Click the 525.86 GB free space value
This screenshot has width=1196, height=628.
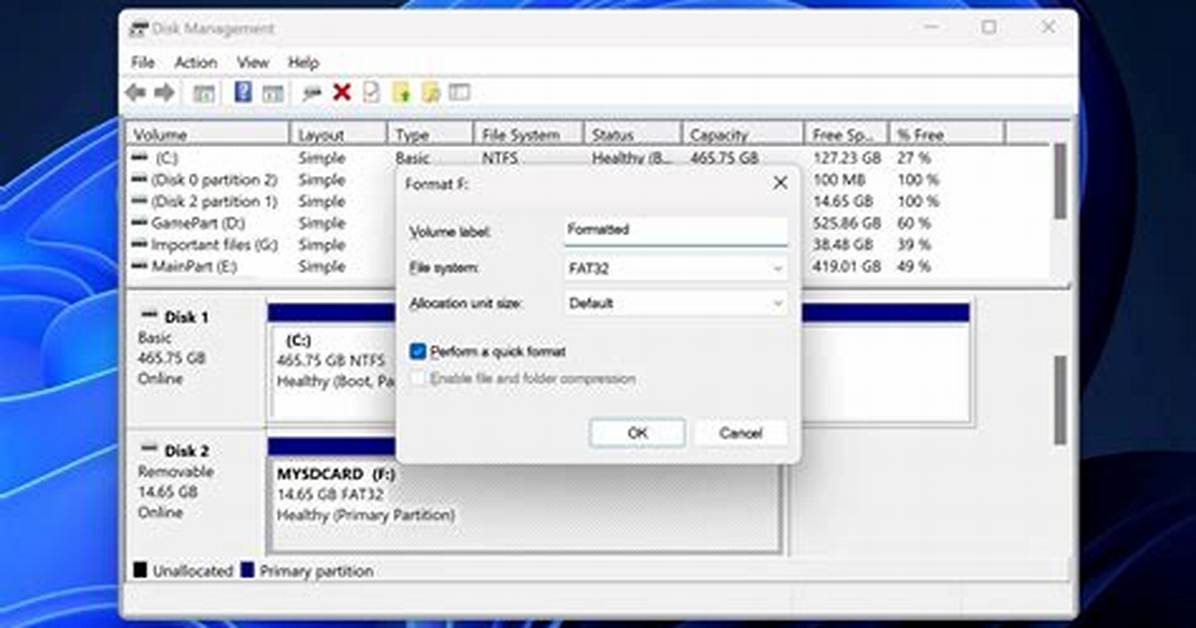pos(847,223)
